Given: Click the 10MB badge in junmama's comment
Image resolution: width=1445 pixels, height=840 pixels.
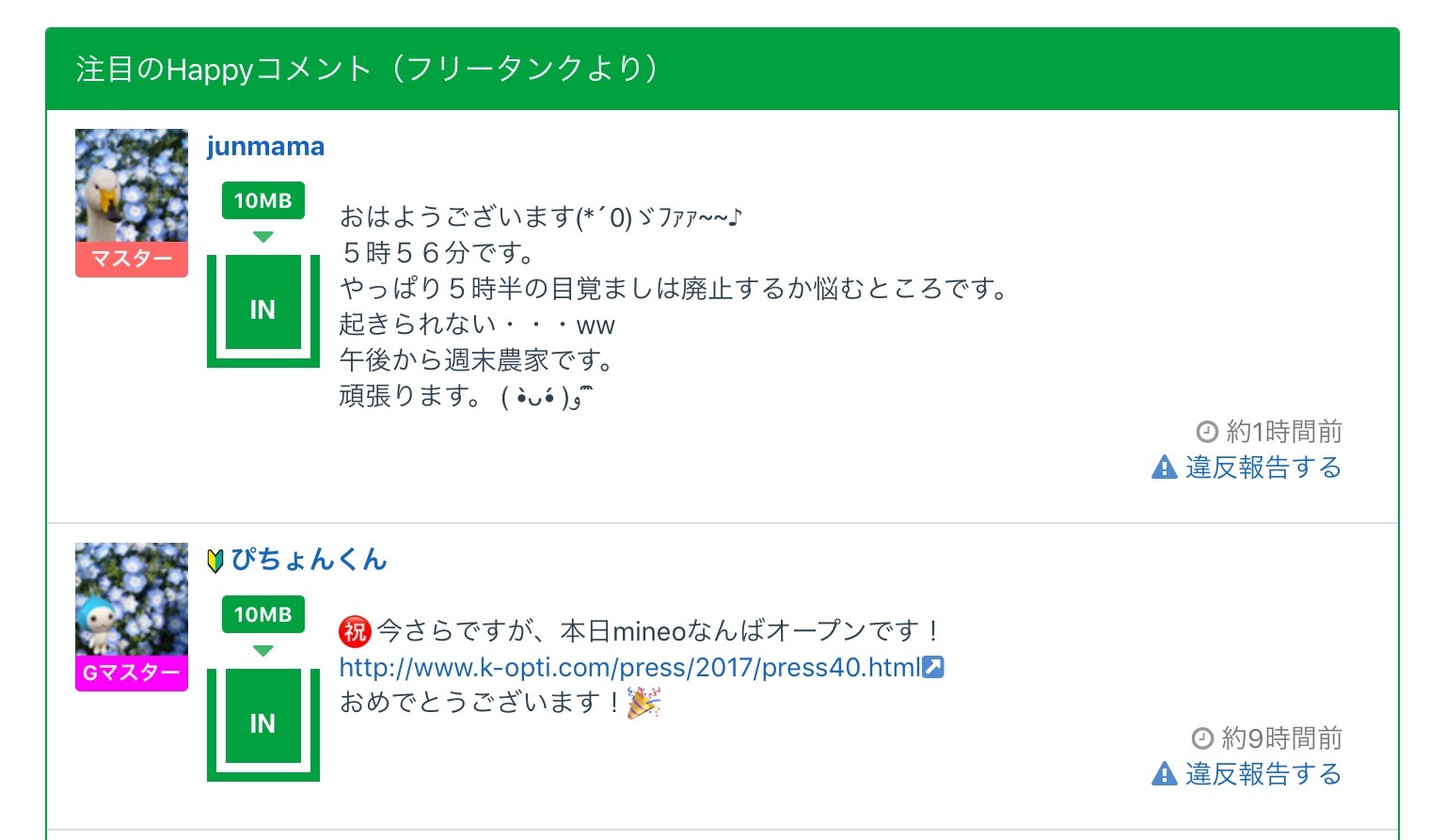Looking at the screenshot, I should click(x=263, y=200).
